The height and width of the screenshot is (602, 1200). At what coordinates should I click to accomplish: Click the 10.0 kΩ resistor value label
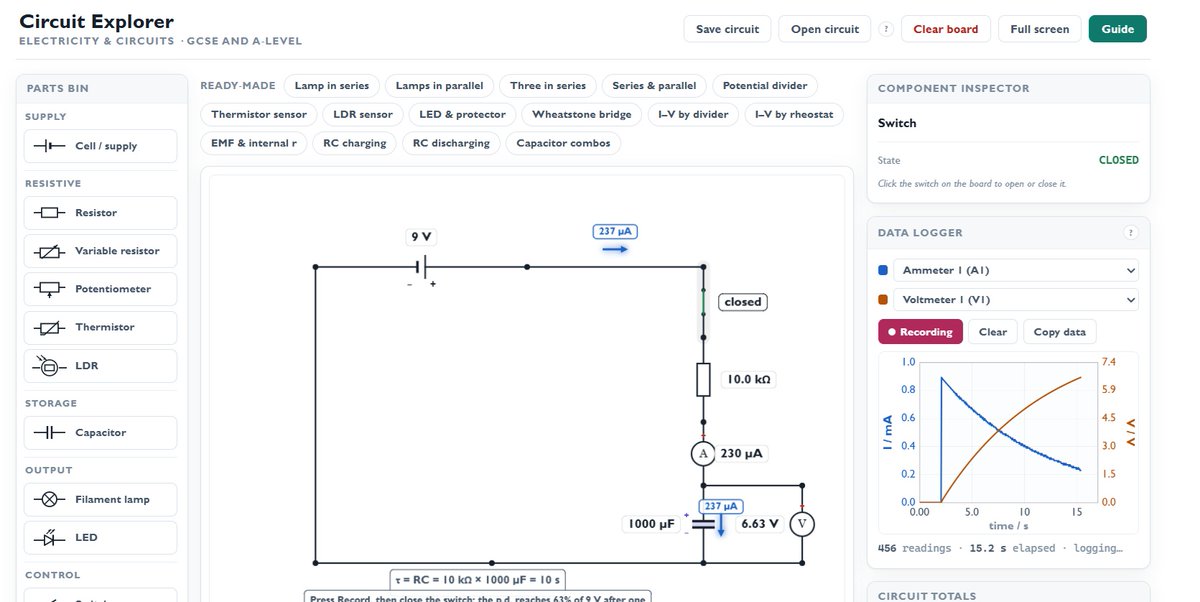[x=748, y=380]
